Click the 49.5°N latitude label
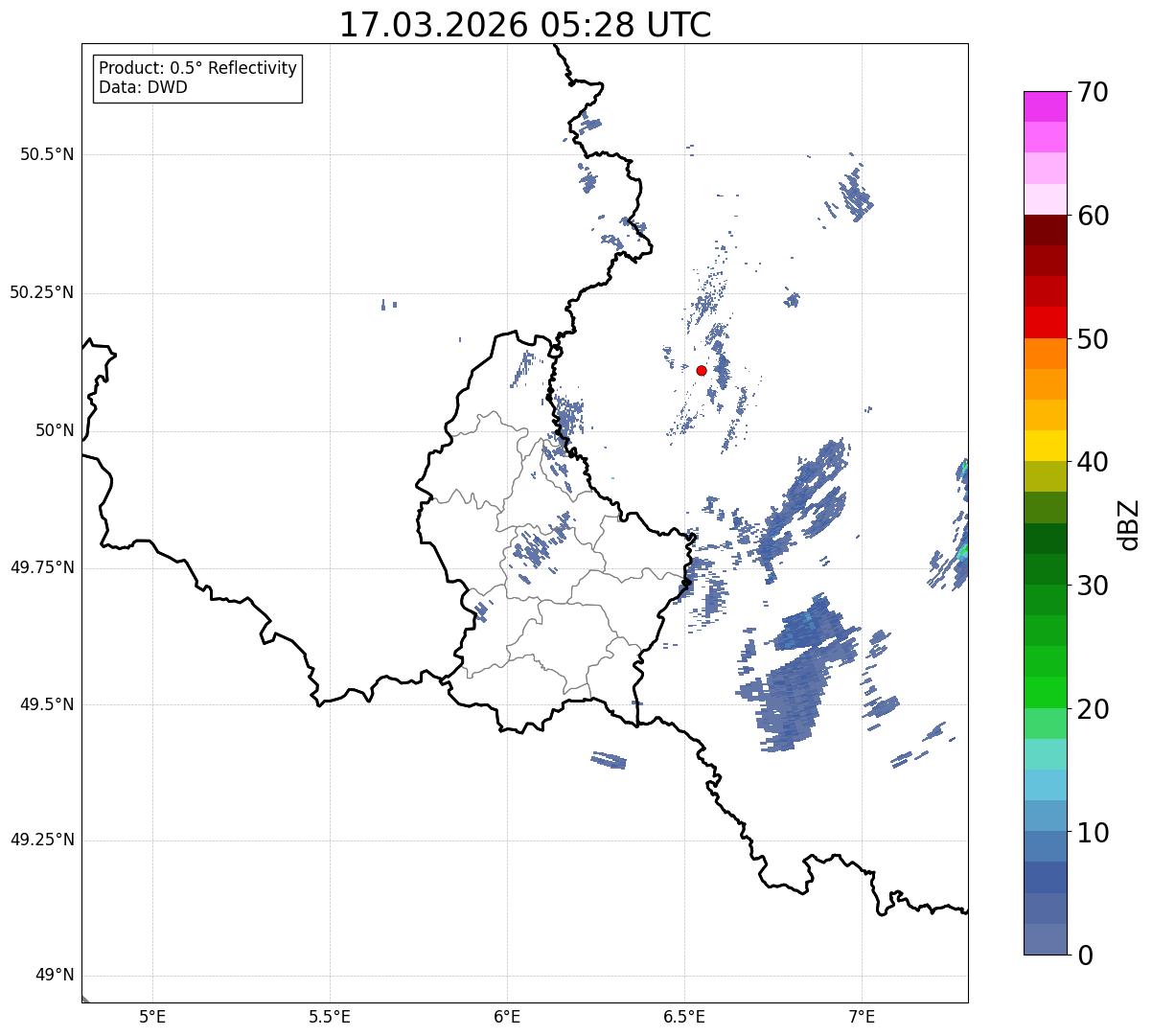This screenshot has height=1036, width=1152. [47, 704]
